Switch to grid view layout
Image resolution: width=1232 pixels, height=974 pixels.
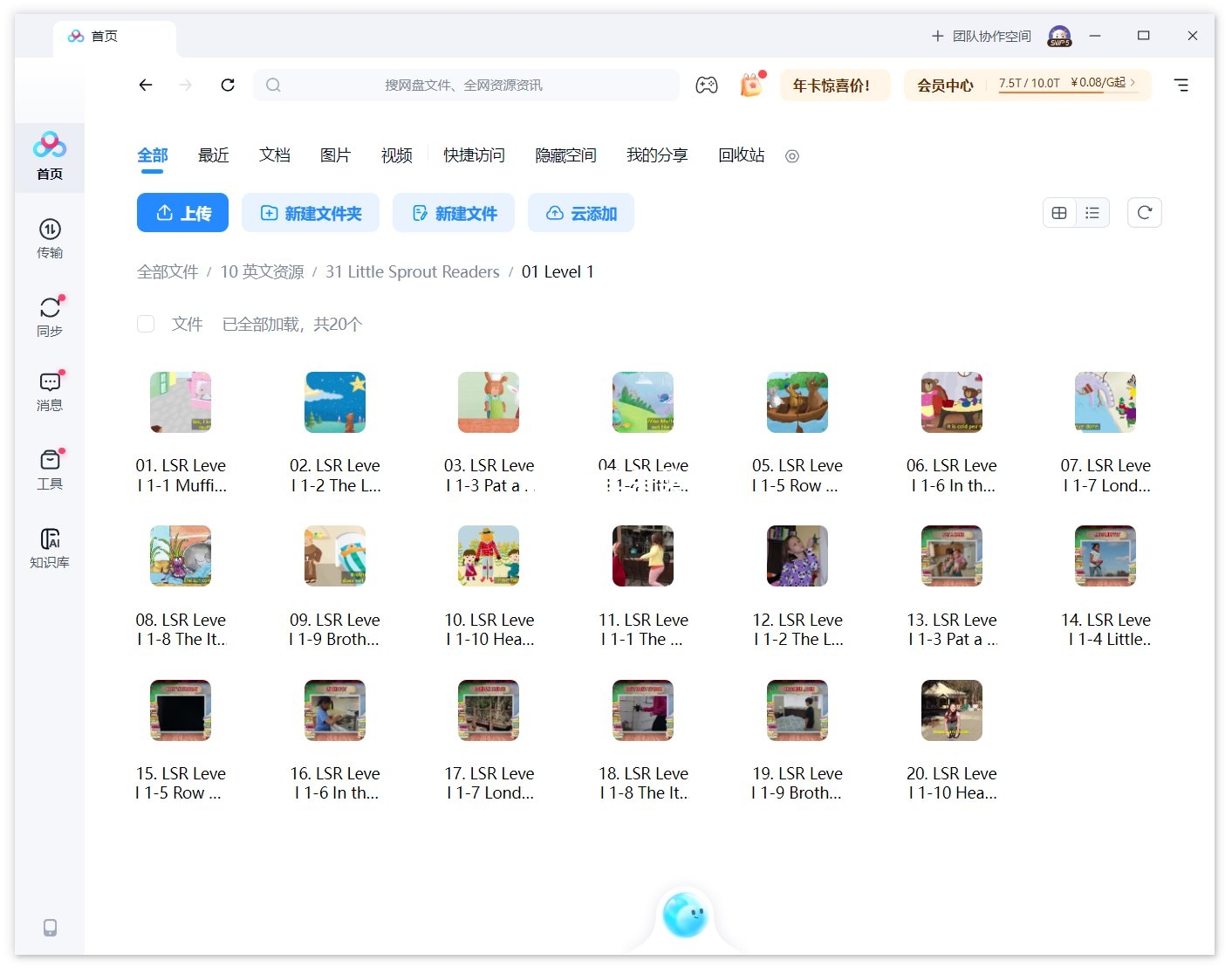pos(1059,212)
